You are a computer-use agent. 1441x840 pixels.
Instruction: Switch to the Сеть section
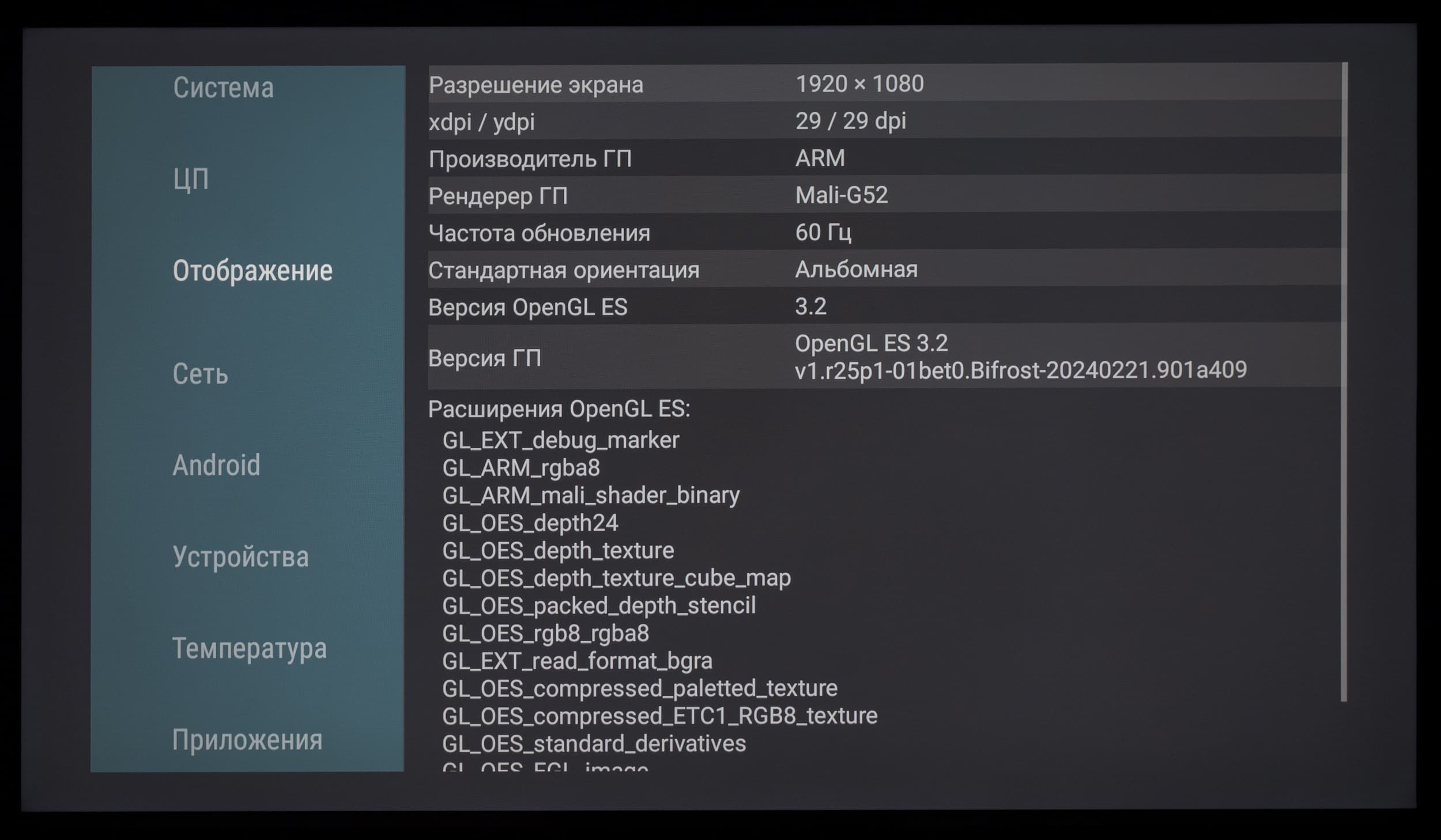201,374
